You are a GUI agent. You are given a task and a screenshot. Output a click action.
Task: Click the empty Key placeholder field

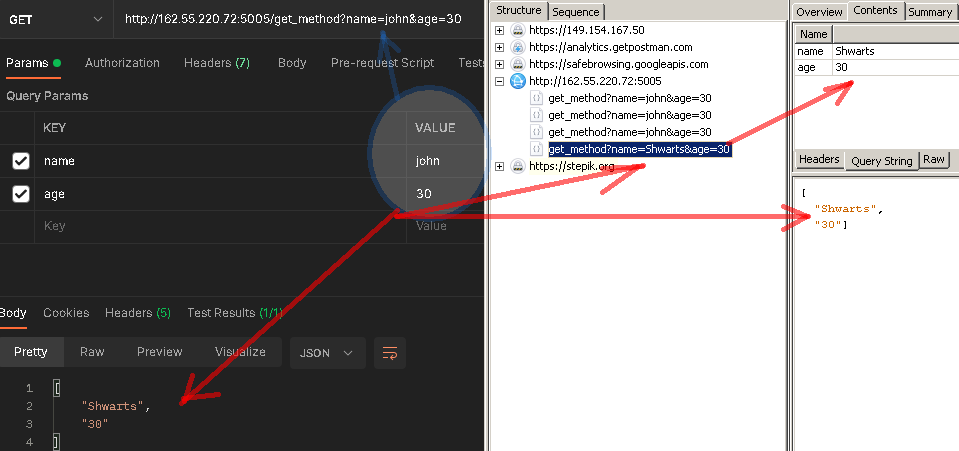click(220, 226)
